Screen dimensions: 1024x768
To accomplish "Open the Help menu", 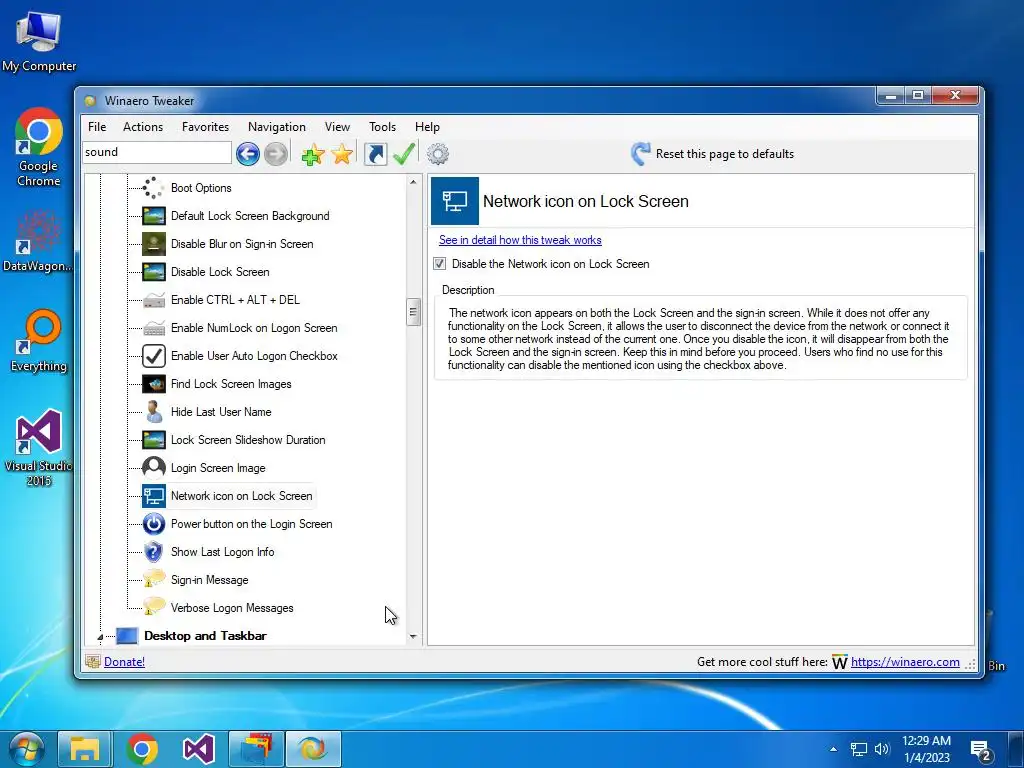I will click(x=427, y=127).
